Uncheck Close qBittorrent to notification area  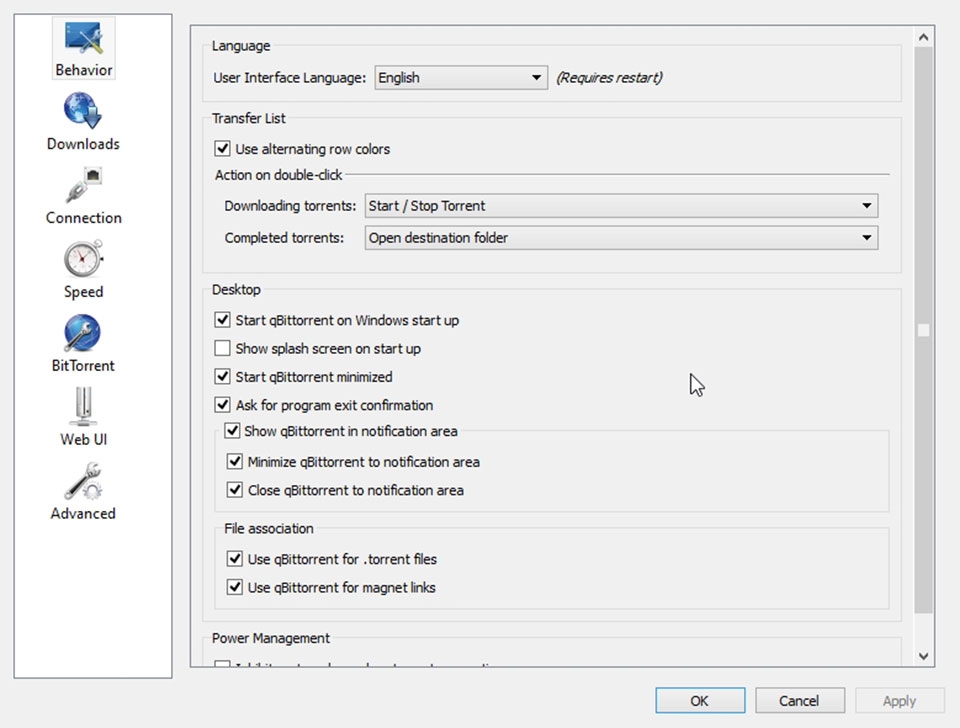pos(234,490)
